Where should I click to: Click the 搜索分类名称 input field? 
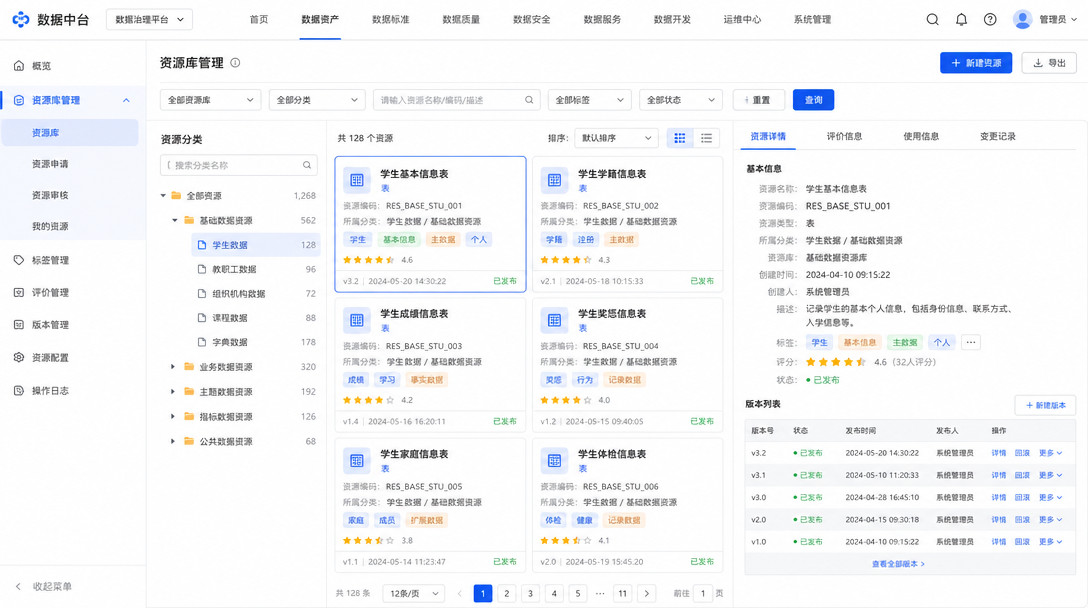click(x=239, y=165)
